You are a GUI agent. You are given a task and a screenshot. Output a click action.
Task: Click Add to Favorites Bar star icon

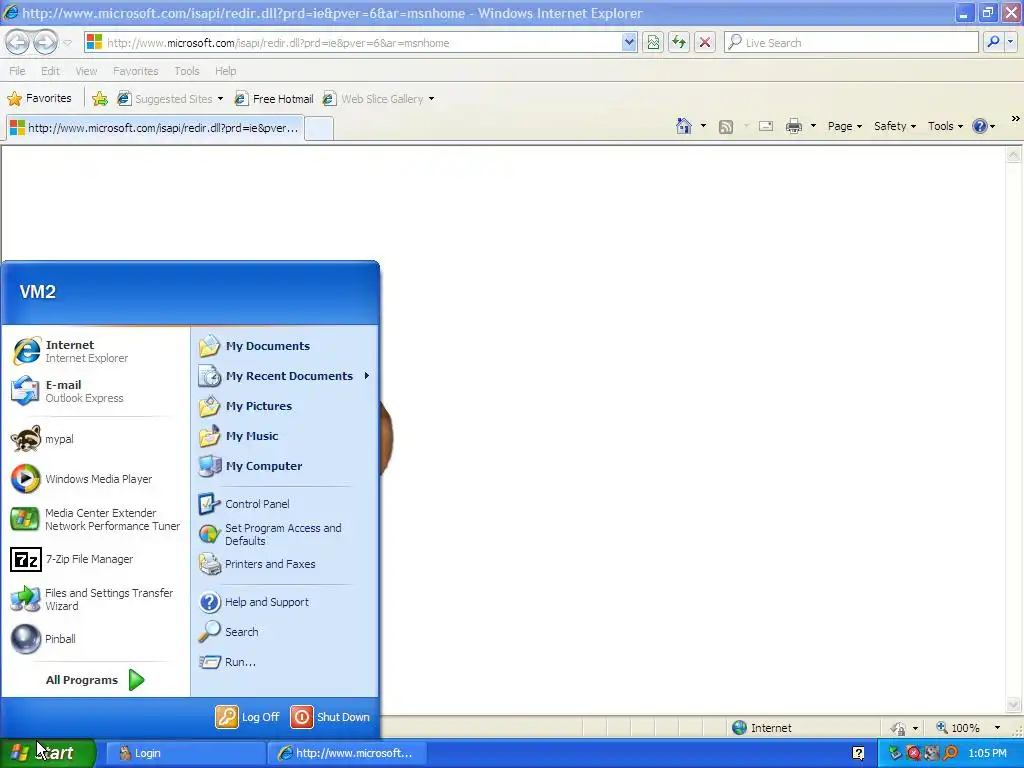pyautogui.click(x=100, y=99)
